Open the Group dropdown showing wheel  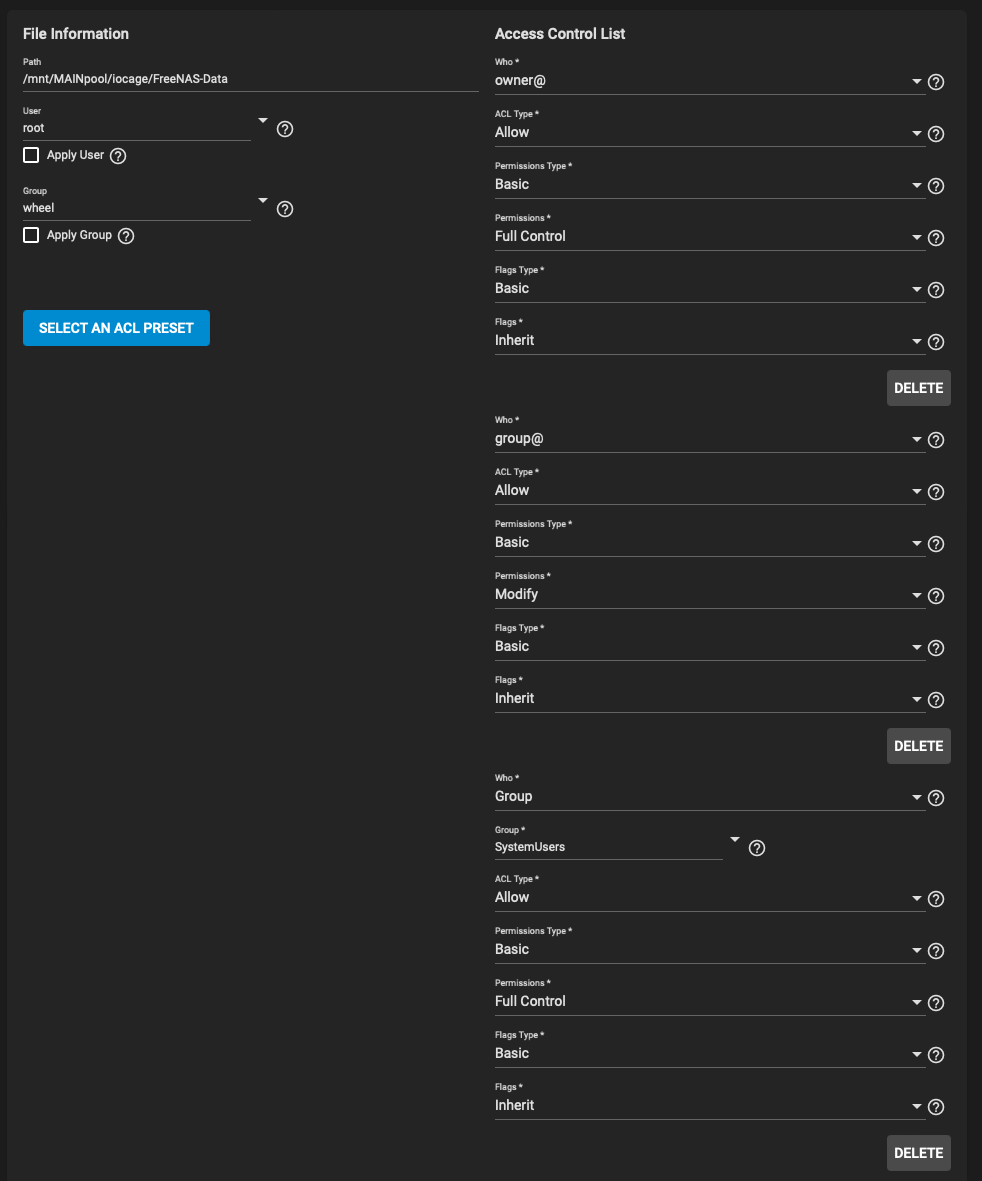145,208
